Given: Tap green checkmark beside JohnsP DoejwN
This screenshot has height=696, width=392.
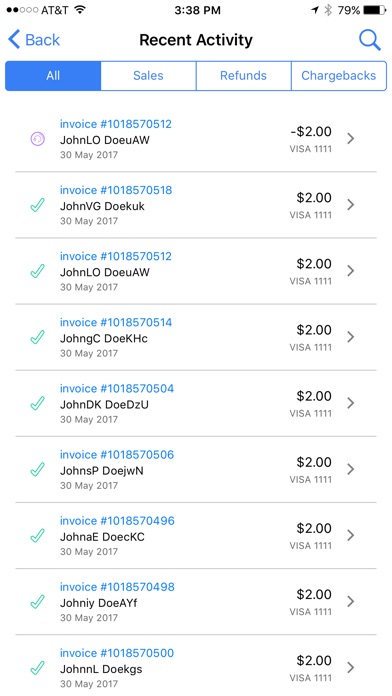Looking at the screenshot, I should [x=37, y=470].
